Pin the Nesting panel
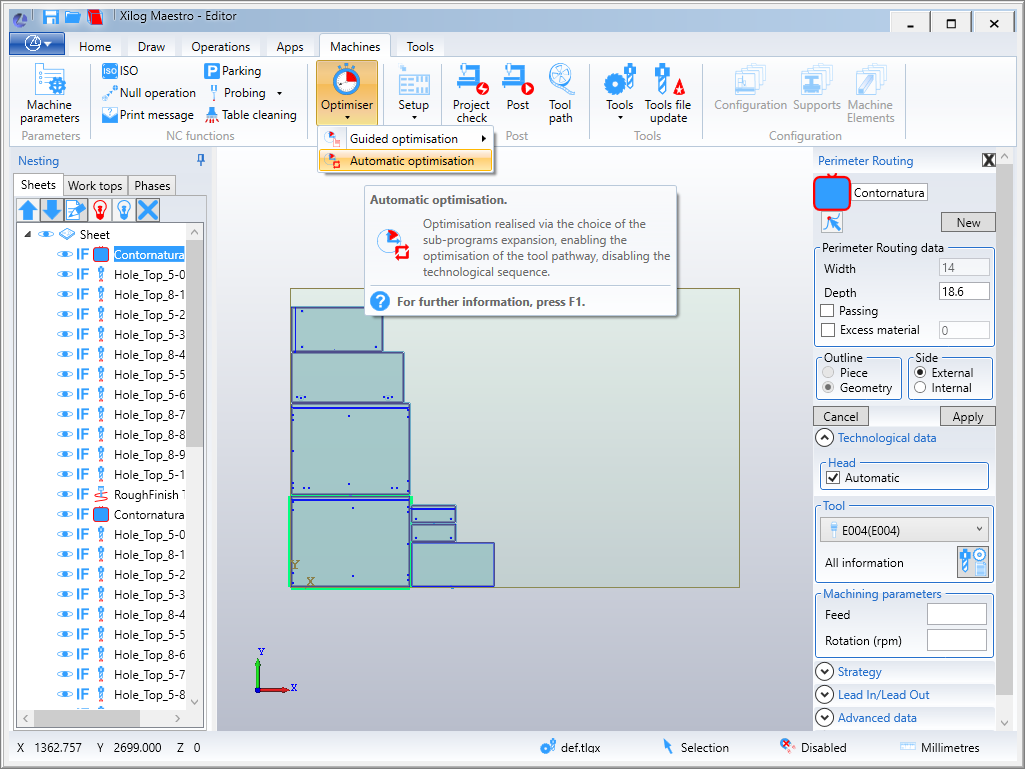Screen dimensions: 1025x769 201,160
